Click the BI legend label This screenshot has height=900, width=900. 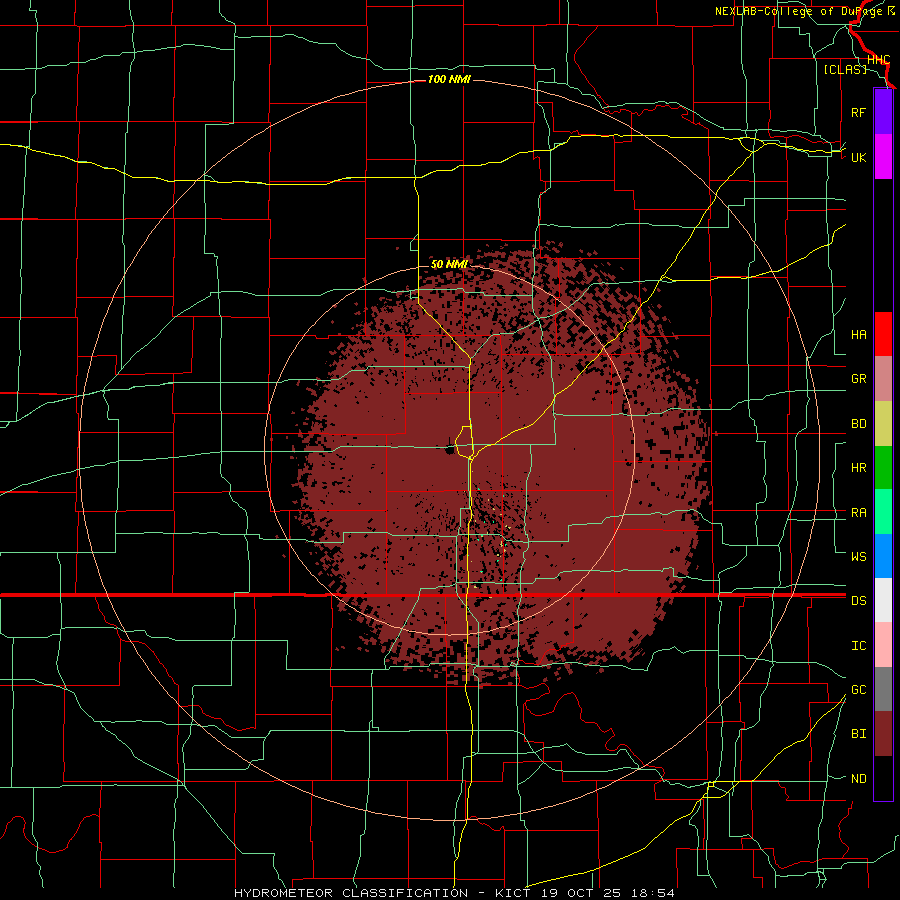[858, 734]
